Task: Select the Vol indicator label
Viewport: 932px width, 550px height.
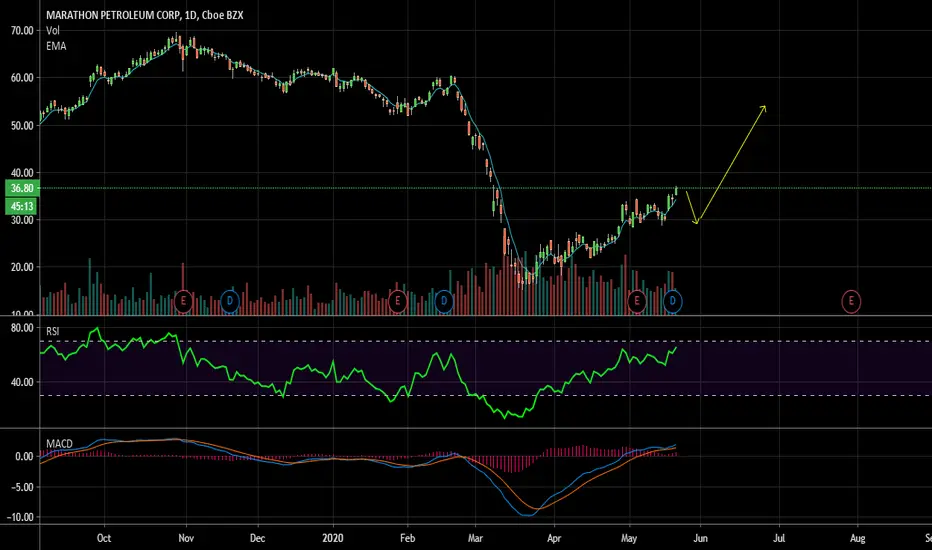Action: pyautogui.click(x=53, y=30)
